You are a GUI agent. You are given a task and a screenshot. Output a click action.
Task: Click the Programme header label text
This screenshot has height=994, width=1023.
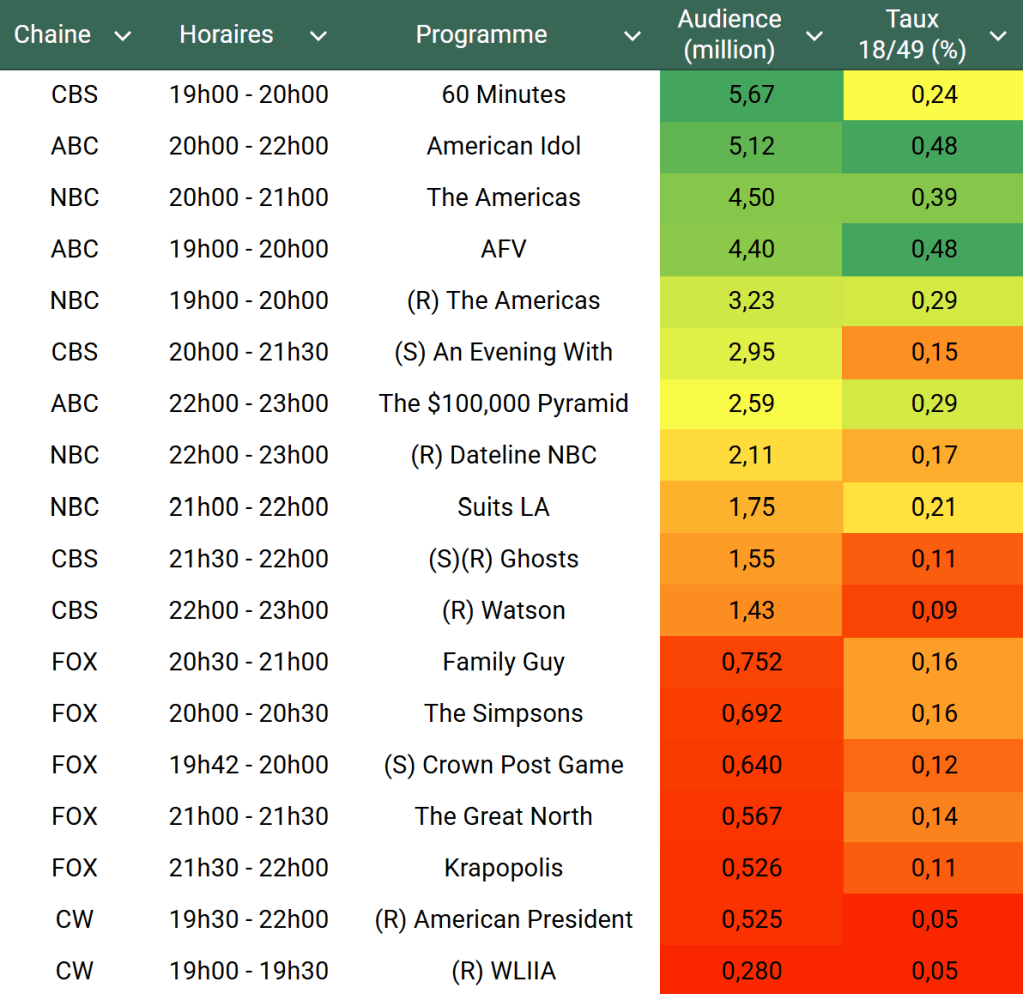[481, 35]
